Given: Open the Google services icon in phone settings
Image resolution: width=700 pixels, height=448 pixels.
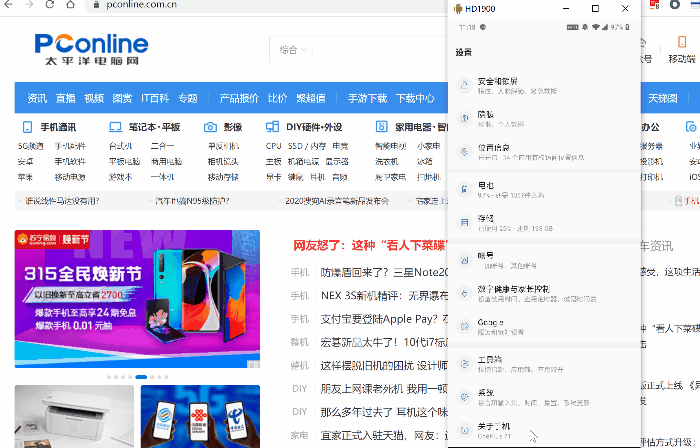Looking at the screenshot, I should (464, 326).
